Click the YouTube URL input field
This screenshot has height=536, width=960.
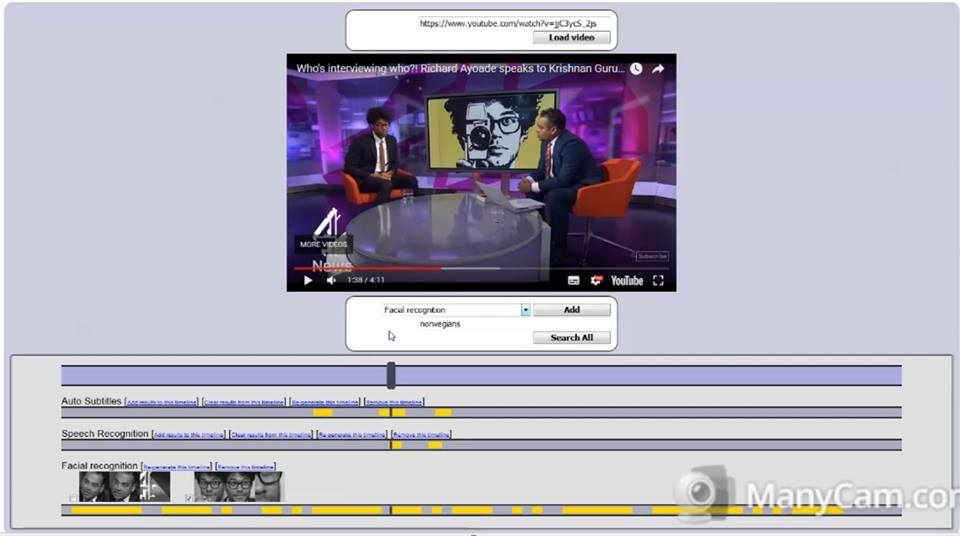[x=514, y=23]
